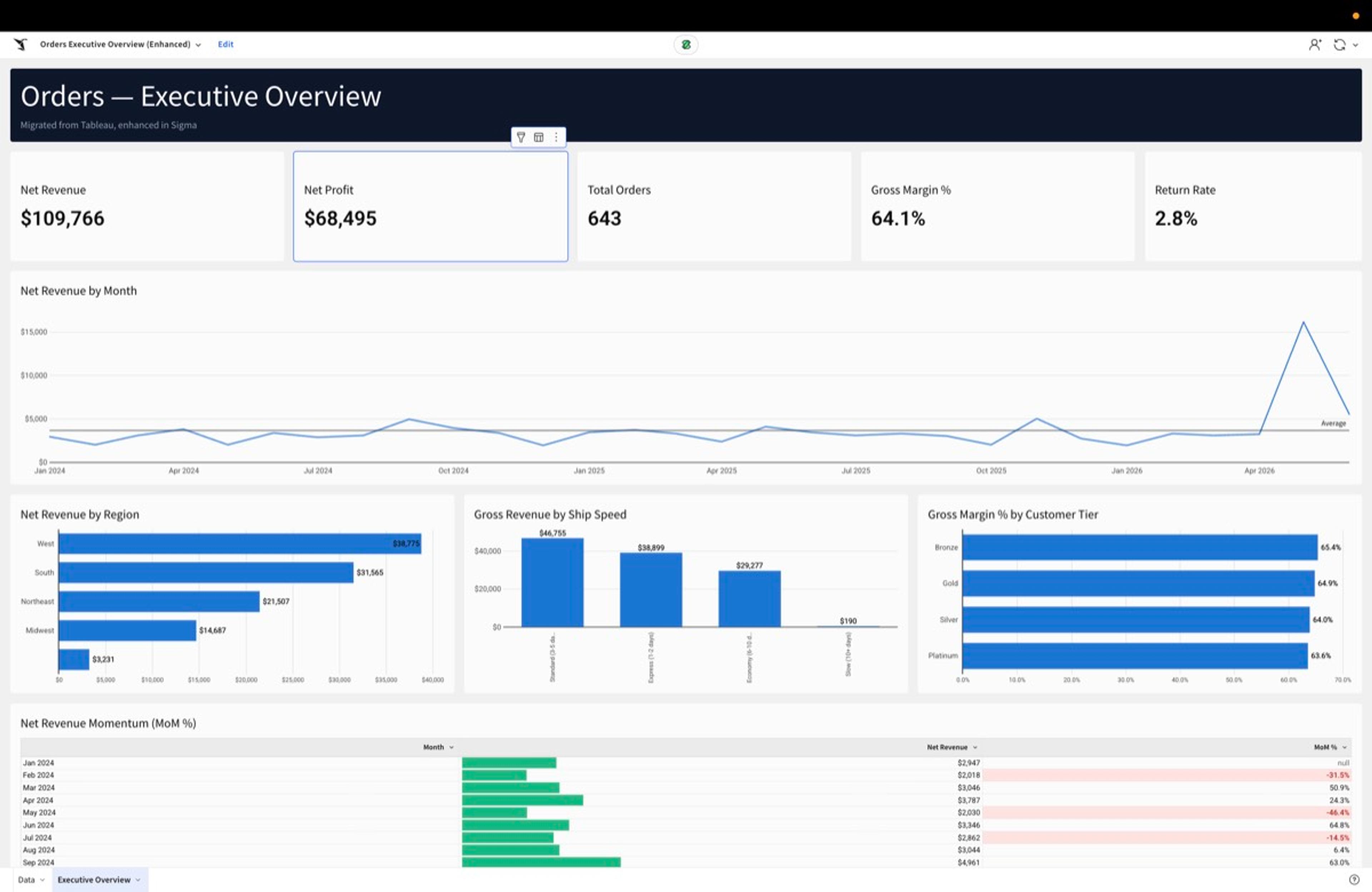Click the Jan 2024 row in momentum table
The image size is (1372, 892).
pyautogui.click(x=685, y=763)
